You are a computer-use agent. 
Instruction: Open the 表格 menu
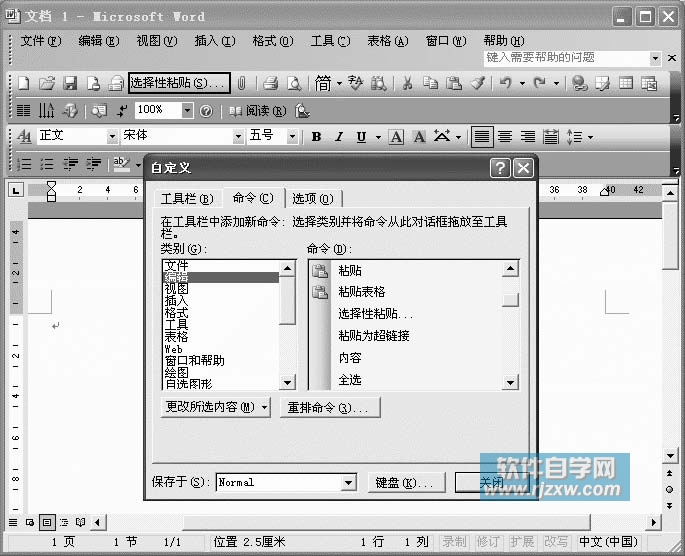tap(388, 41)
